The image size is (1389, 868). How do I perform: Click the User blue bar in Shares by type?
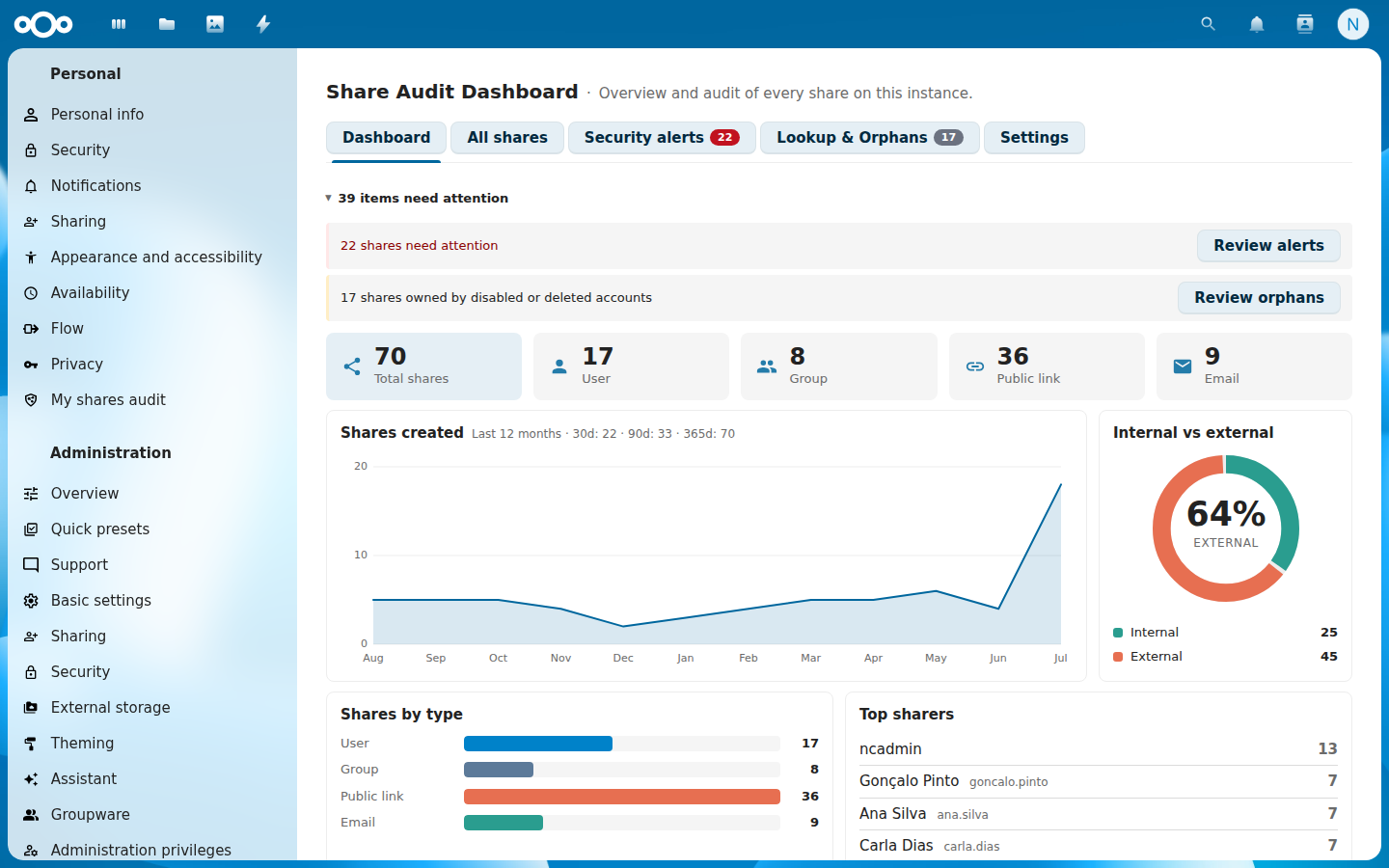coord(538,744)
